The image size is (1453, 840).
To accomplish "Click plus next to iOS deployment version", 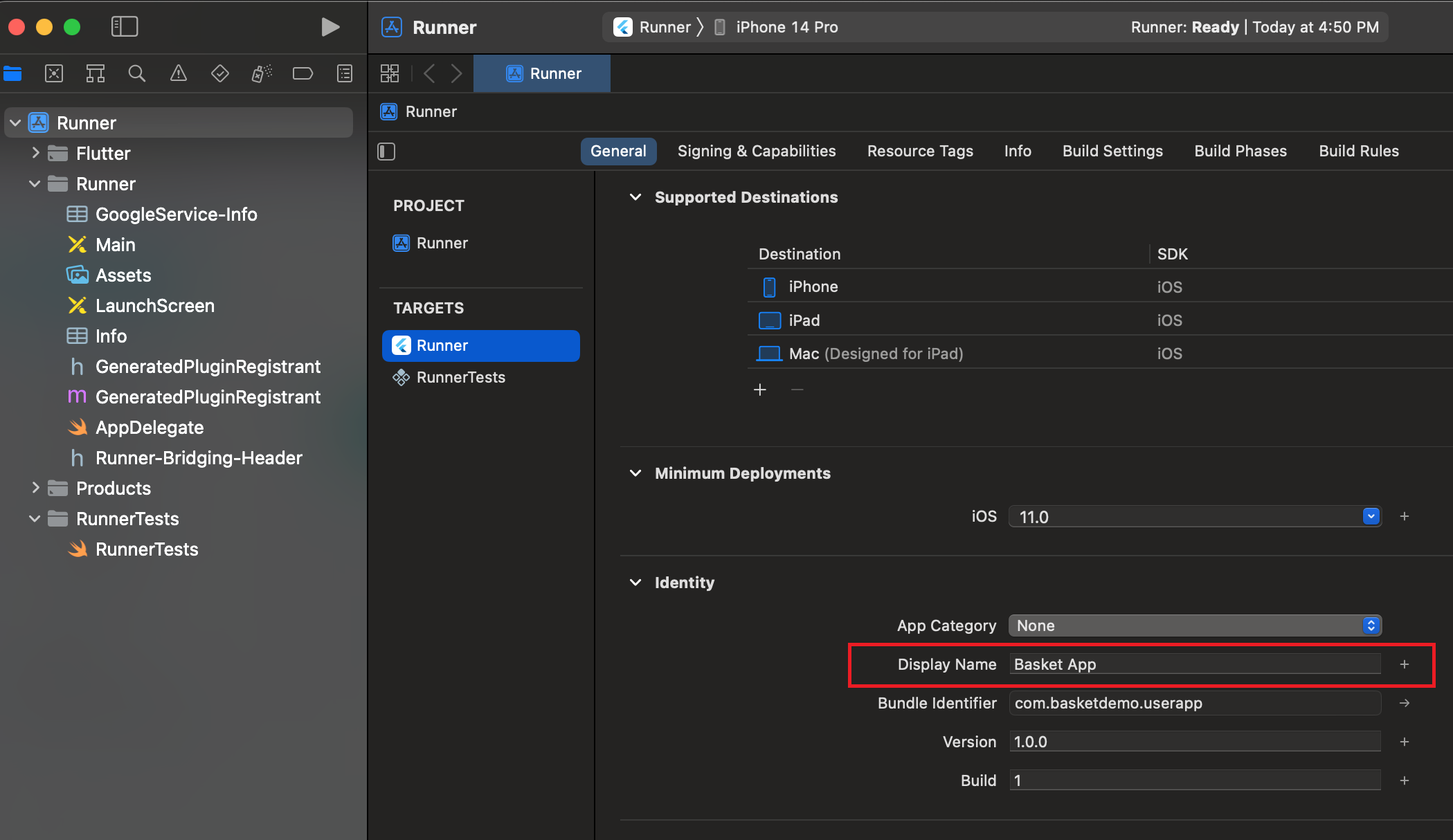I will [x=1405, y=516].
